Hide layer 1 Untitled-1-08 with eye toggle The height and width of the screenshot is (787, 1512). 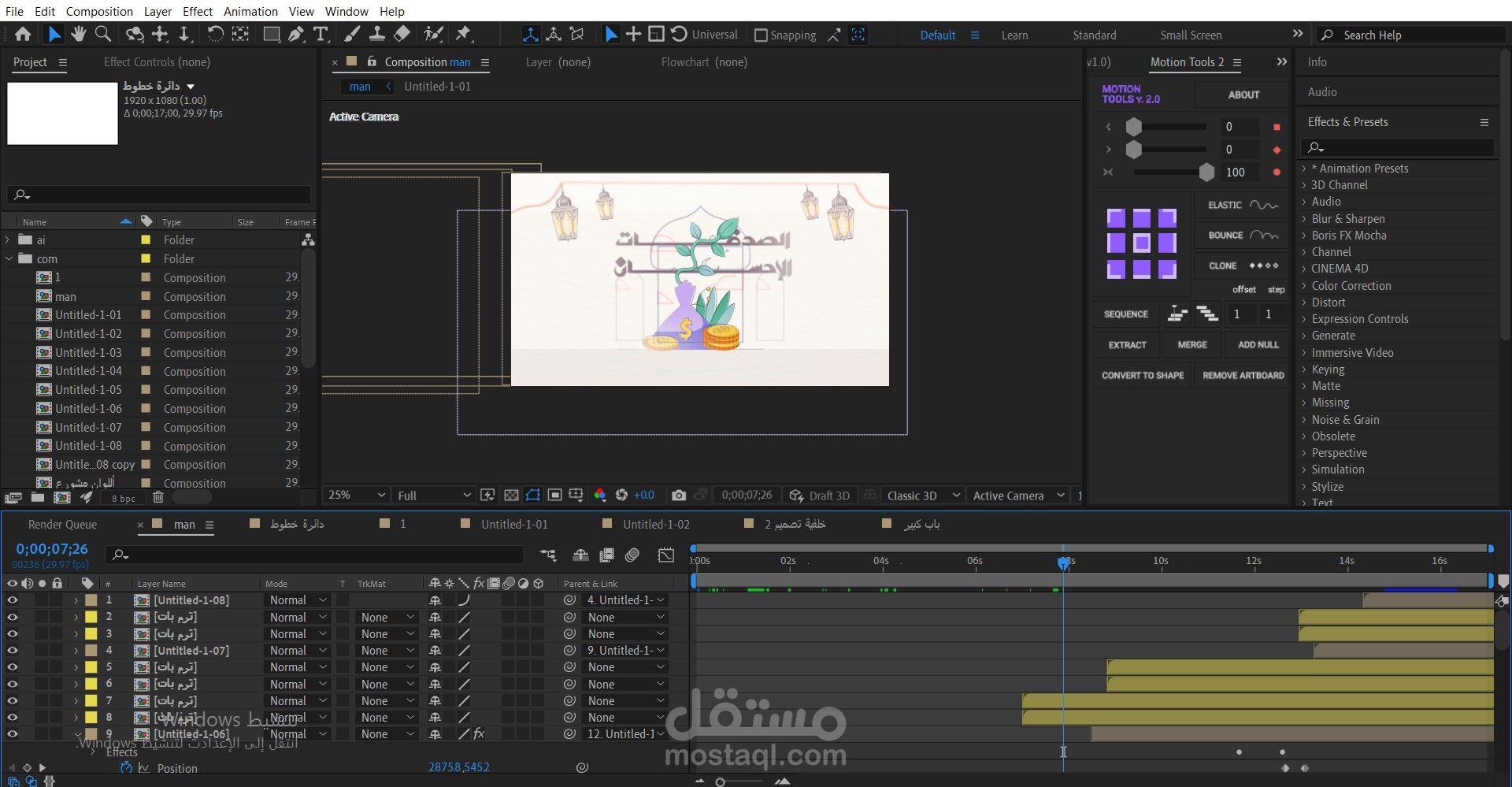click(12, 600)
